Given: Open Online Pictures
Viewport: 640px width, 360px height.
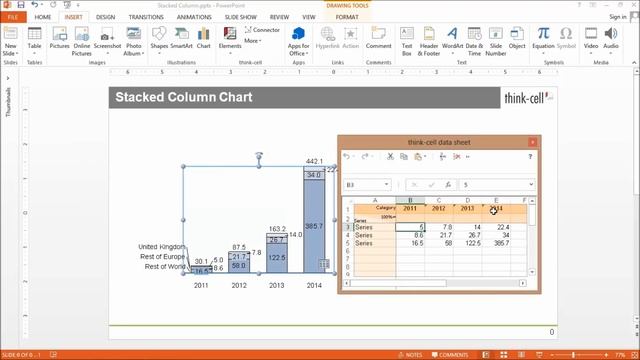Looking at the screenshot, I should tap(82, 42).
